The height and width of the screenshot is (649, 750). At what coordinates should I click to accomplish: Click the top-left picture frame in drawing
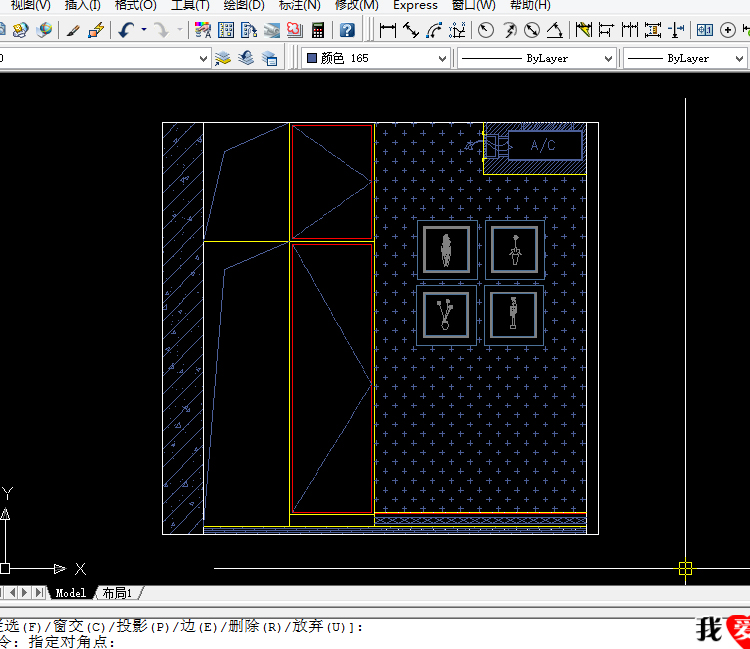[x=447, y=250]
